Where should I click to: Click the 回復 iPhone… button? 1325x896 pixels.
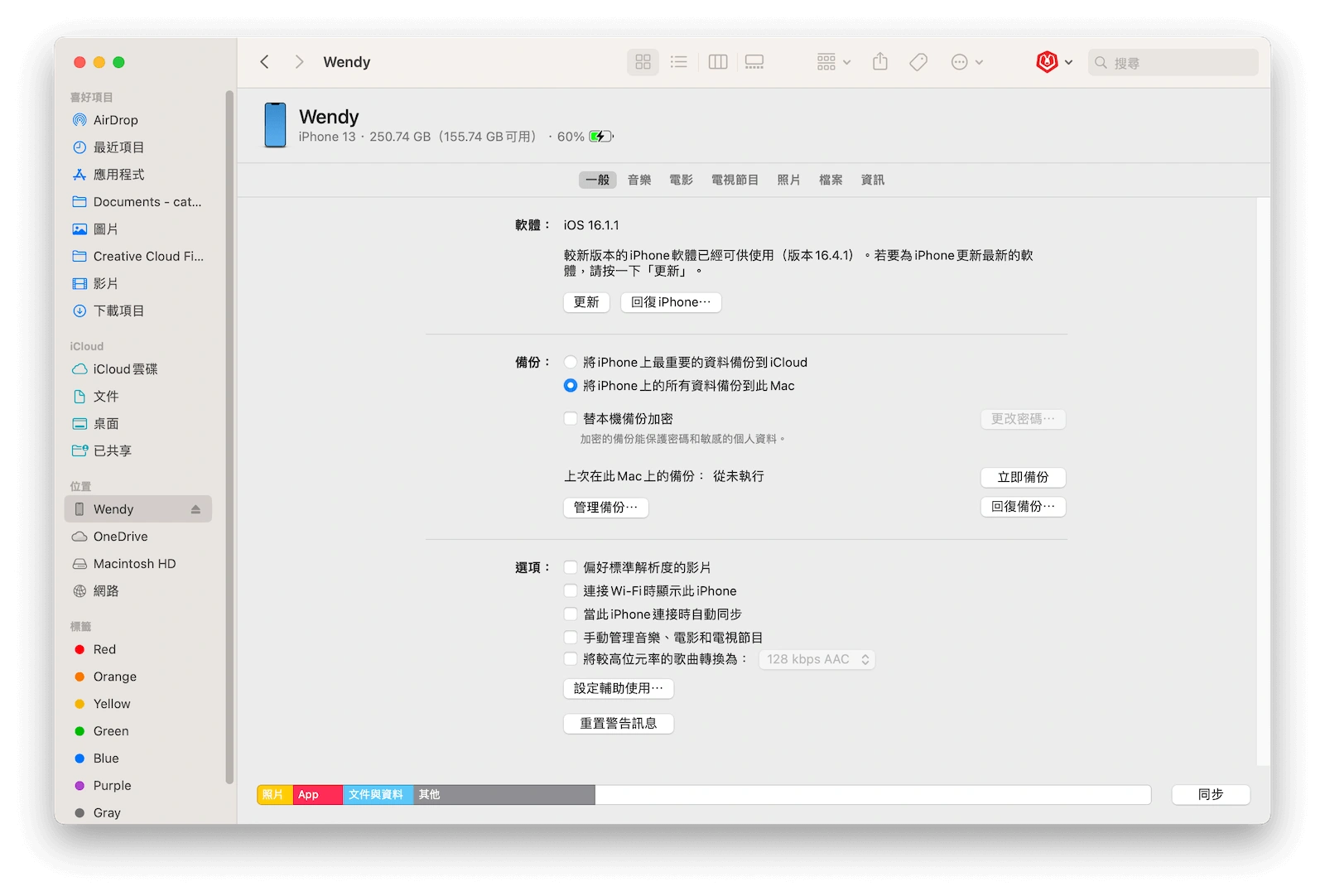pos(671,302)
